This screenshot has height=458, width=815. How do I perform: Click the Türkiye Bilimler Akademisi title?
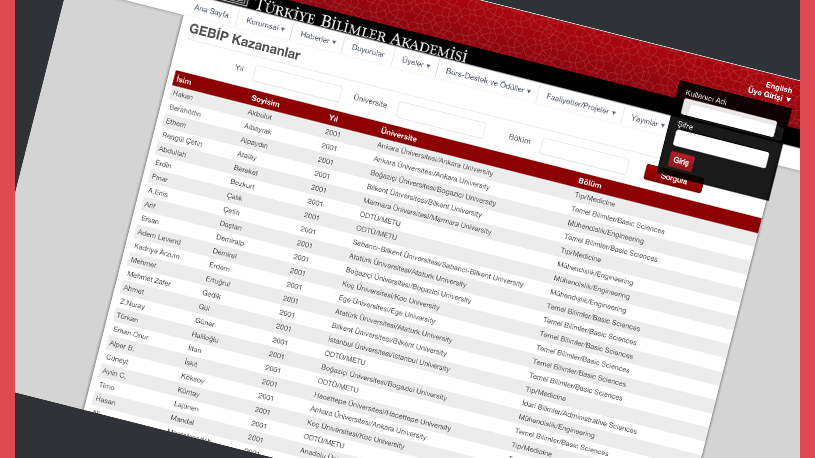[361, 30]
